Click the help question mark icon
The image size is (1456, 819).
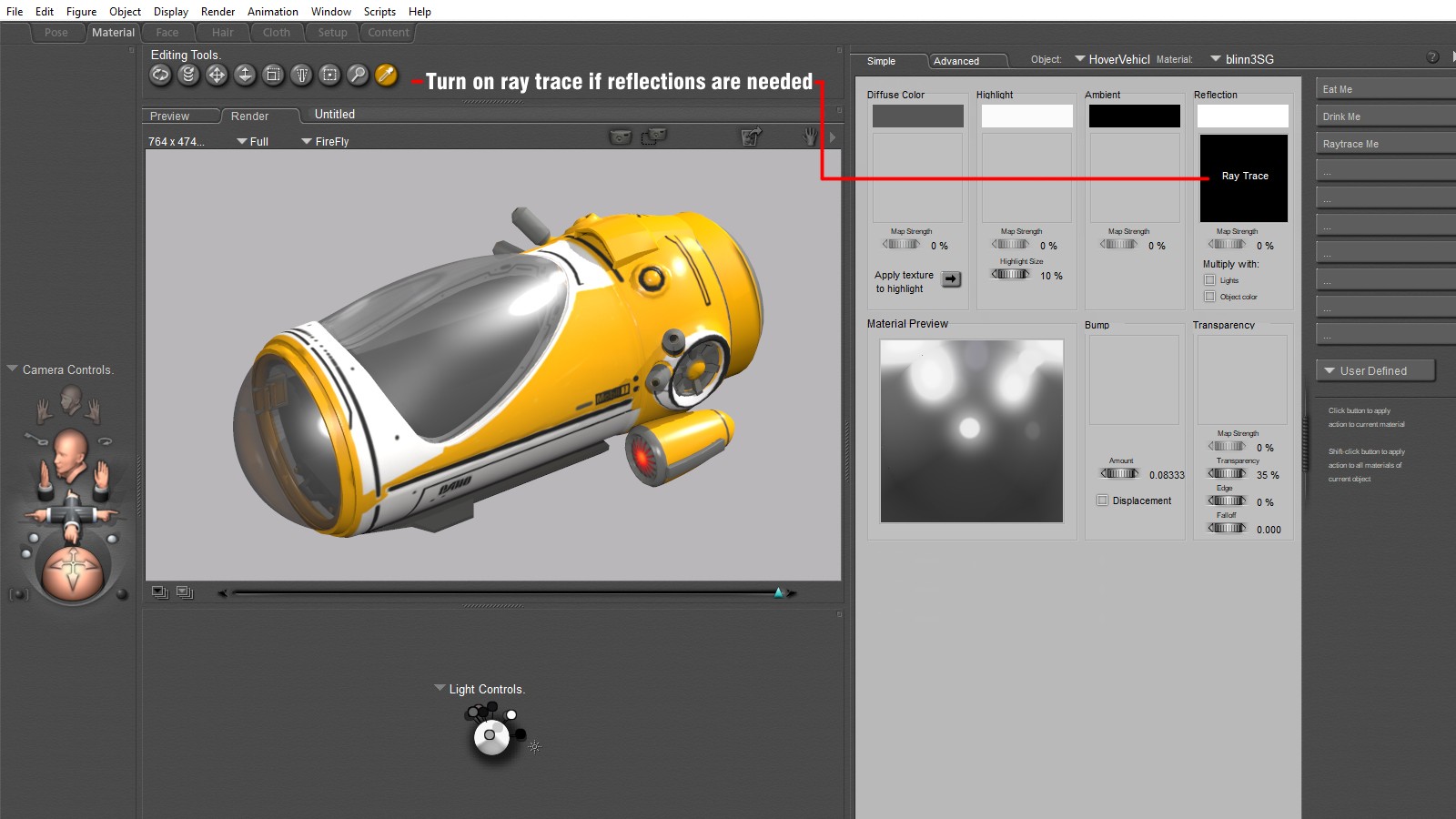[x=1432, y=57]
